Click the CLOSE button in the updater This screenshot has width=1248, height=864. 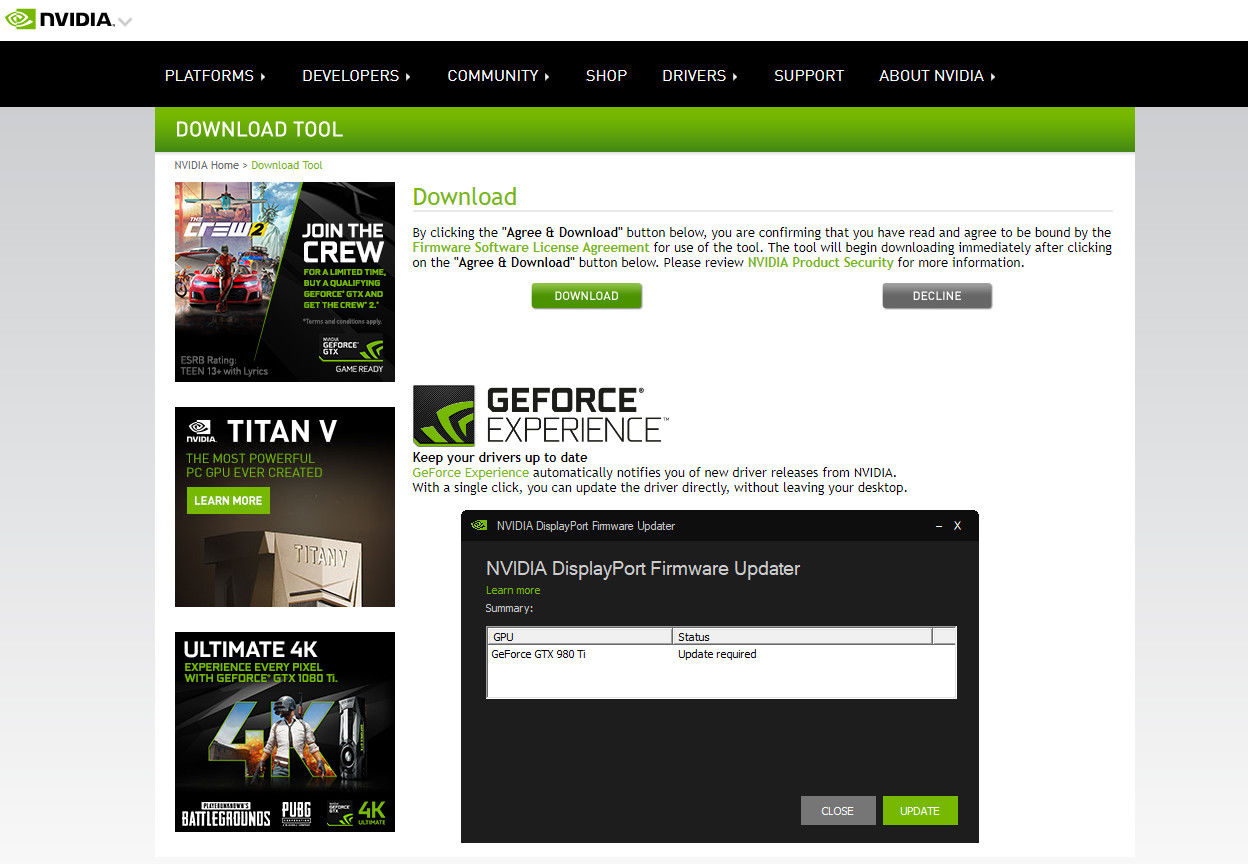(x=838, y=811)
